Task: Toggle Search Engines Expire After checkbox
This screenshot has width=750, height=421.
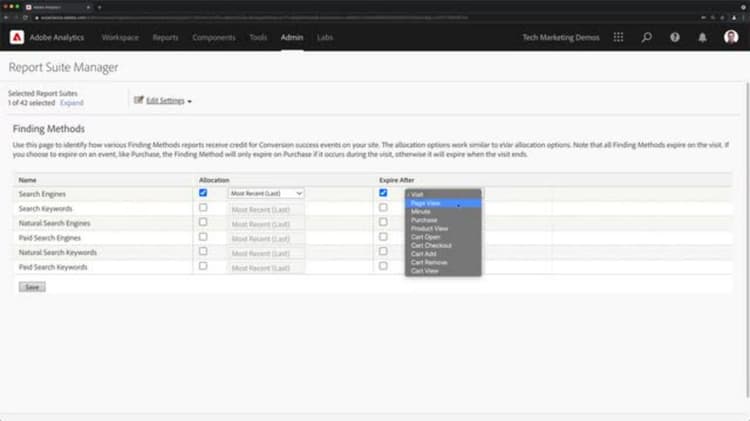Action: pos(383,193)
